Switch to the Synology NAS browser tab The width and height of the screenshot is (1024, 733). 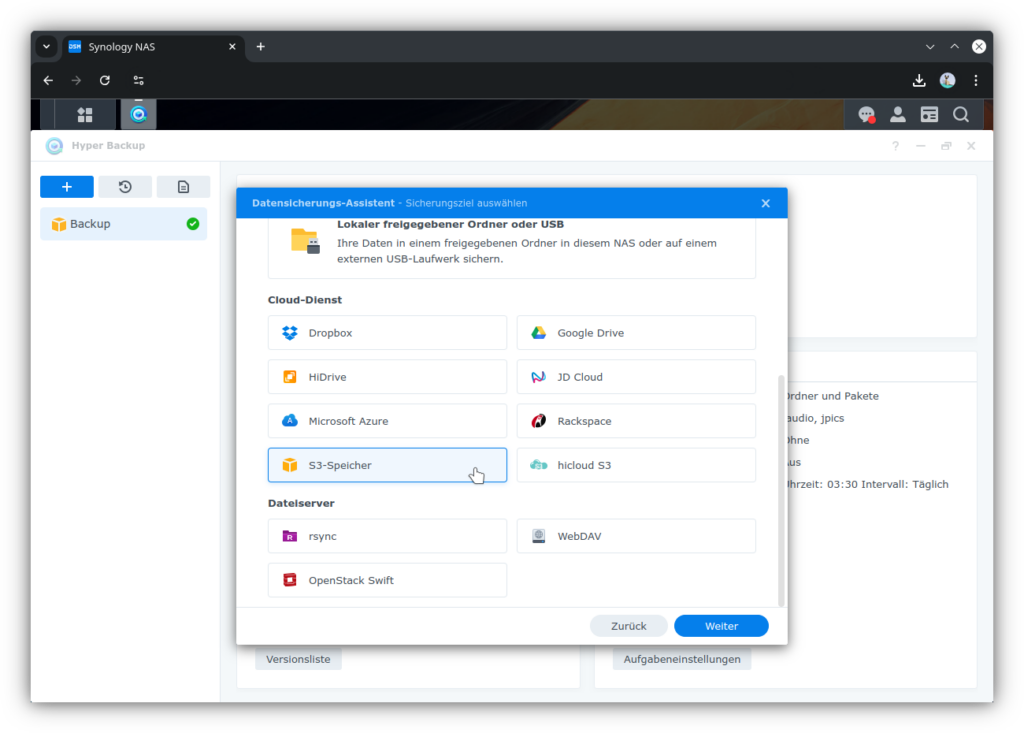tap(150, 47)
